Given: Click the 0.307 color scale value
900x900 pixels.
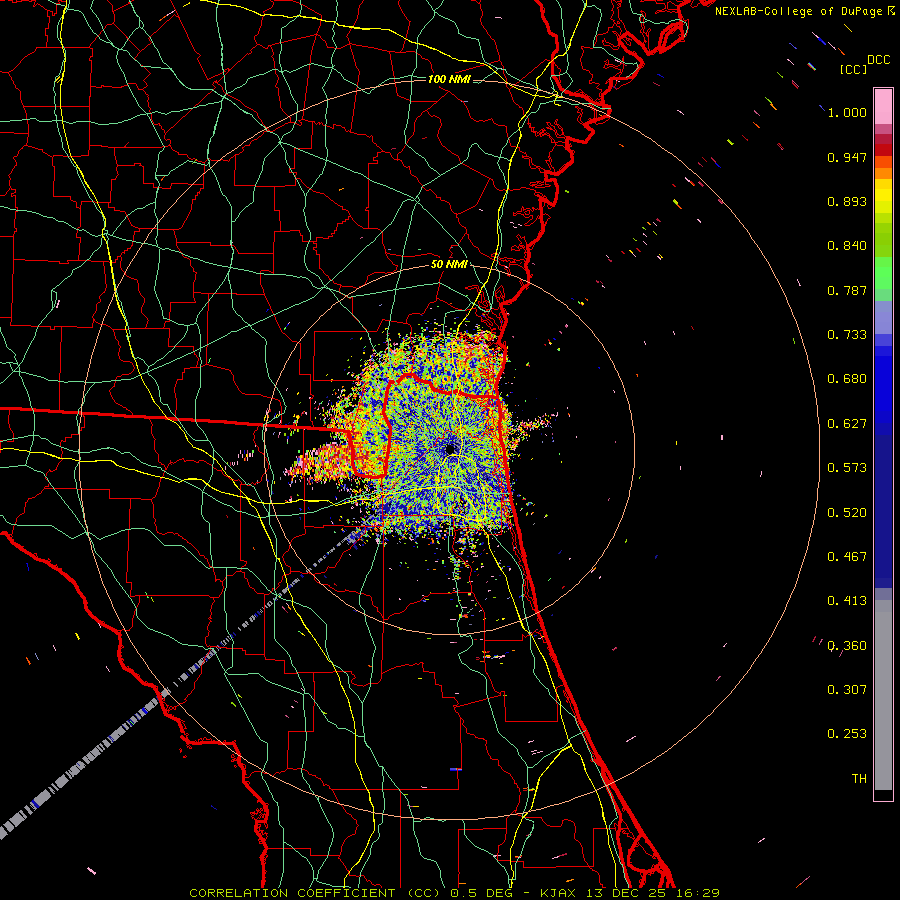Looking at the screenshot, I should [x=847, y=690].
